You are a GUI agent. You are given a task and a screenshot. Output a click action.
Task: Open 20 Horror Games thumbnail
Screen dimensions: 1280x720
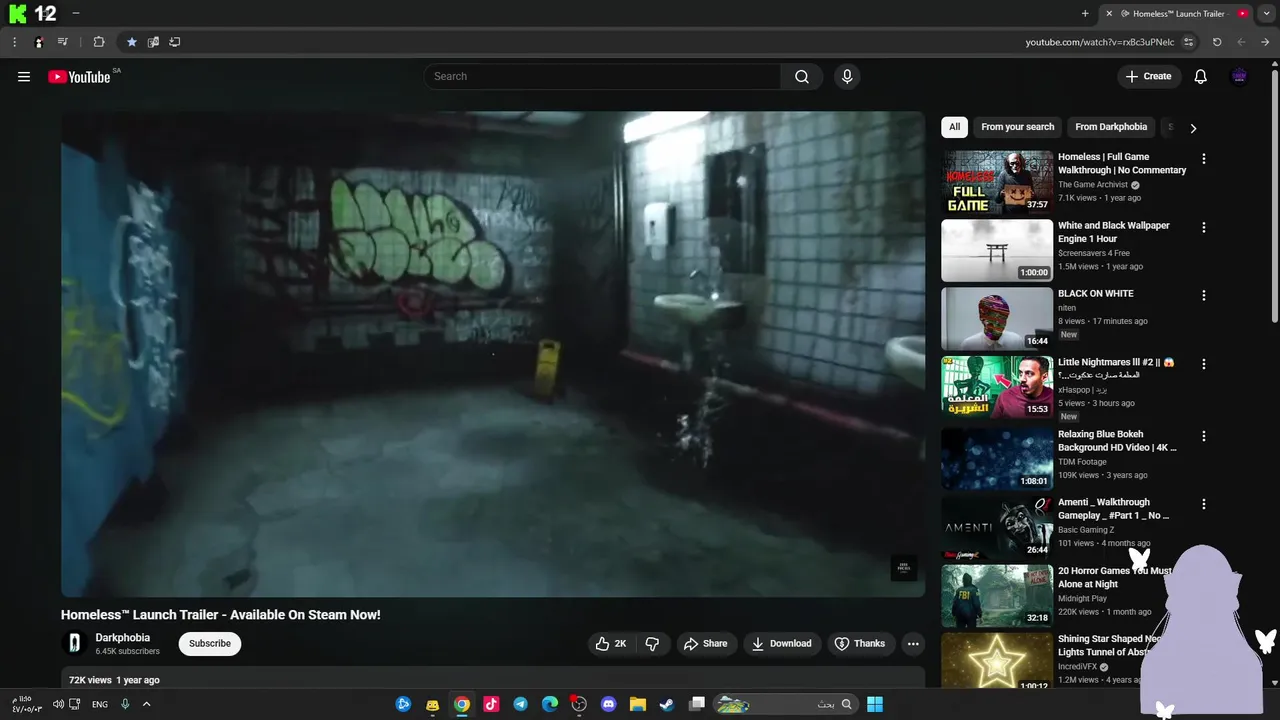[997, 596]
